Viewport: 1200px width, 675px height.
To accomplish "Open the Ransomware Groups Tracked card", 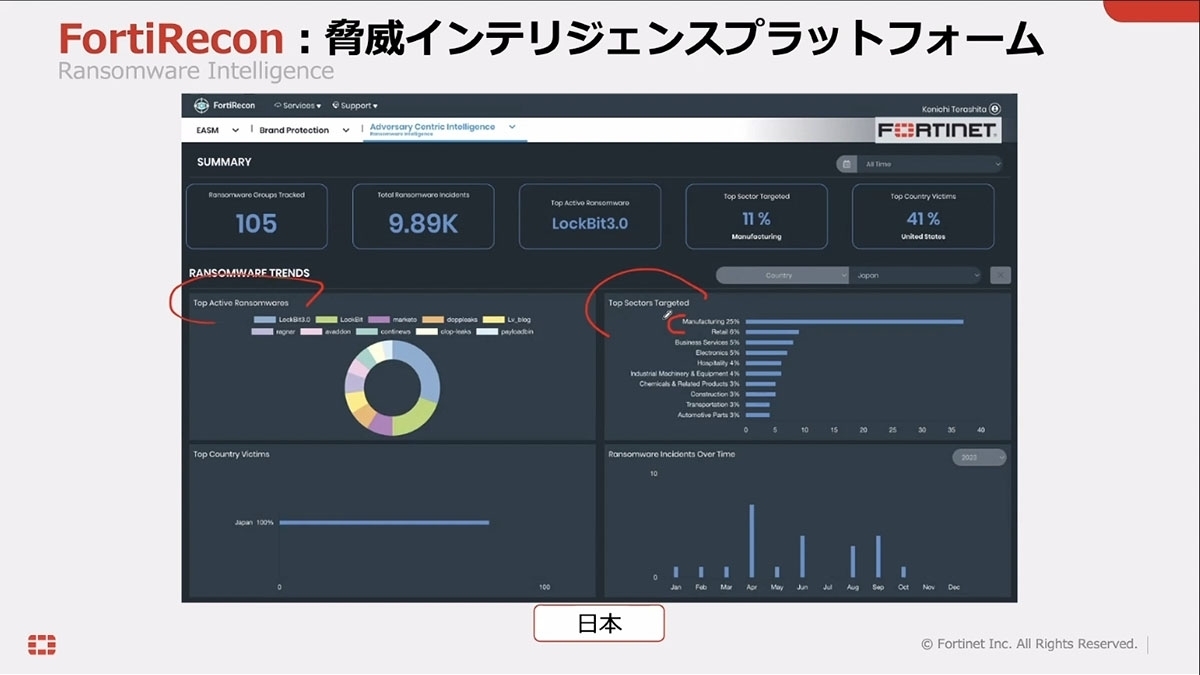I will 256,216.
